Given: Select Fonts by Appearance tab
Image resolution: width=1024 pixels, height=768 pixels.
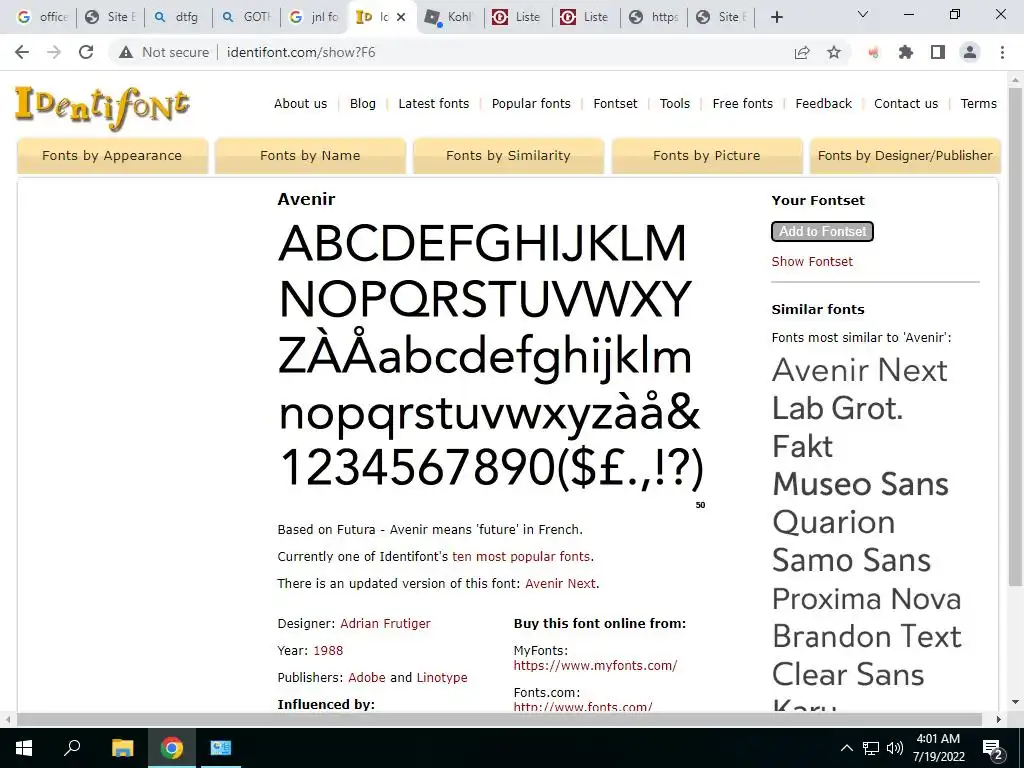Looking at the screenshot, I should pos(112,155).
